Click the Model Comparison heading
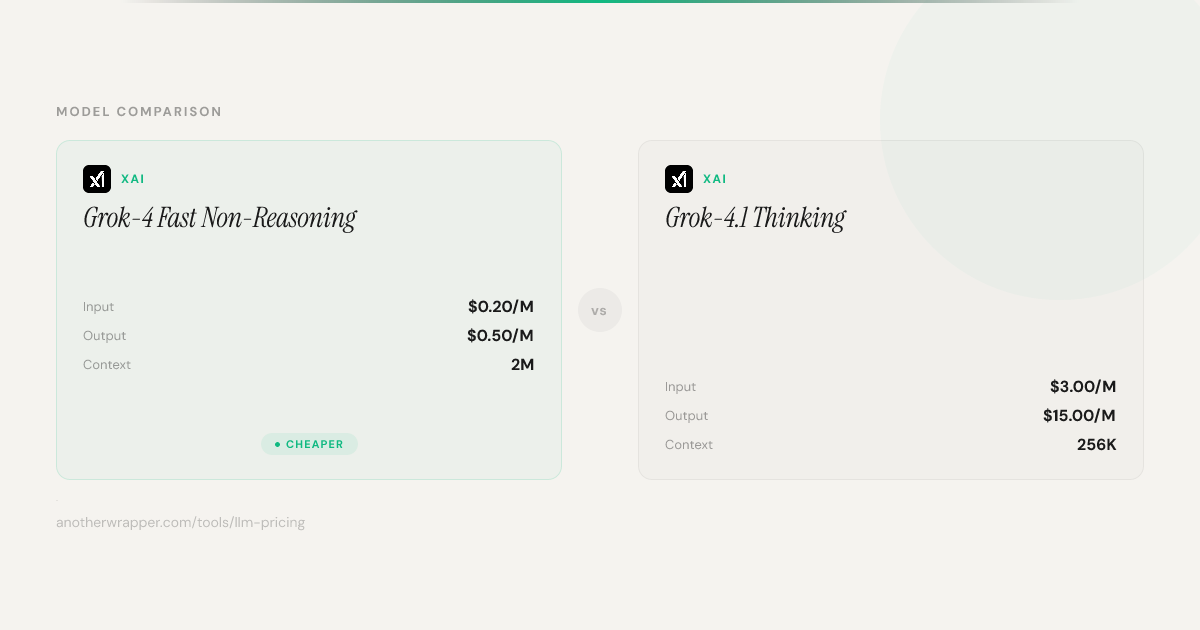Screen dimensions: 1200x630 click(139, 112)
